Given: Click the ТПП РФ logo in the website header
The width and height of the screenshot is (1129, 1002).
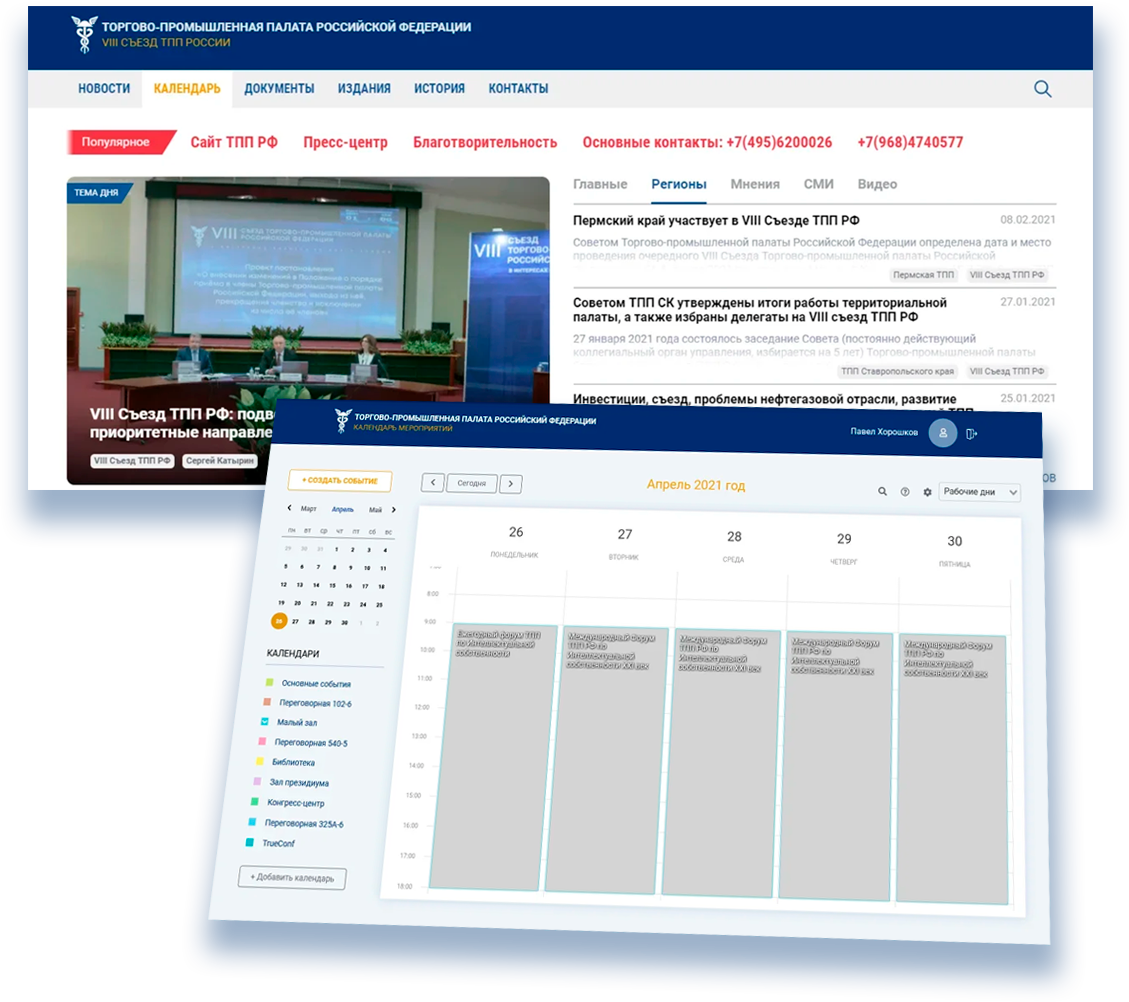Looking at the screenshot, I should point(84,34).
